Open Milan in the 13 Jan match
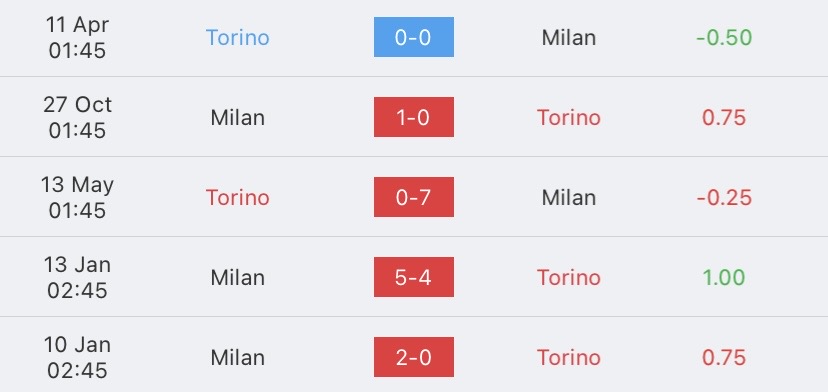The image size is (828, 392). coord(238,277)
